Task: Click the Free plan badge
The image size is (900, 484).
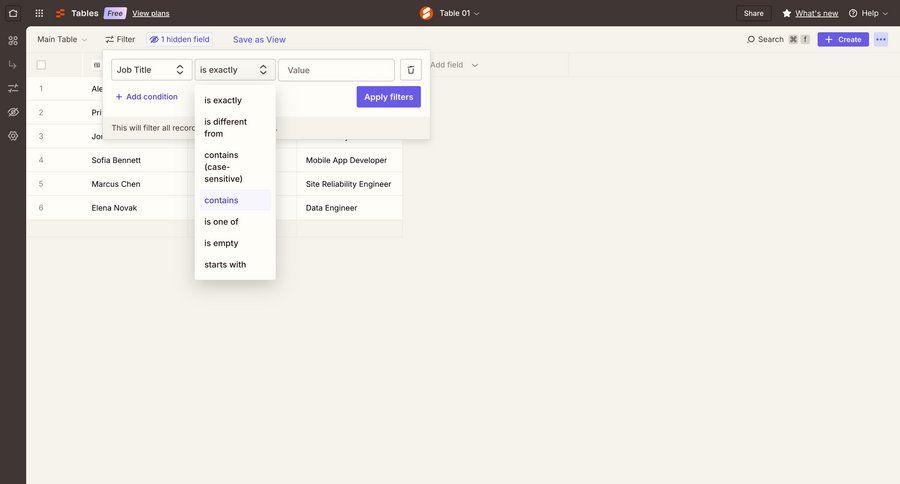Action: point(115,13)
